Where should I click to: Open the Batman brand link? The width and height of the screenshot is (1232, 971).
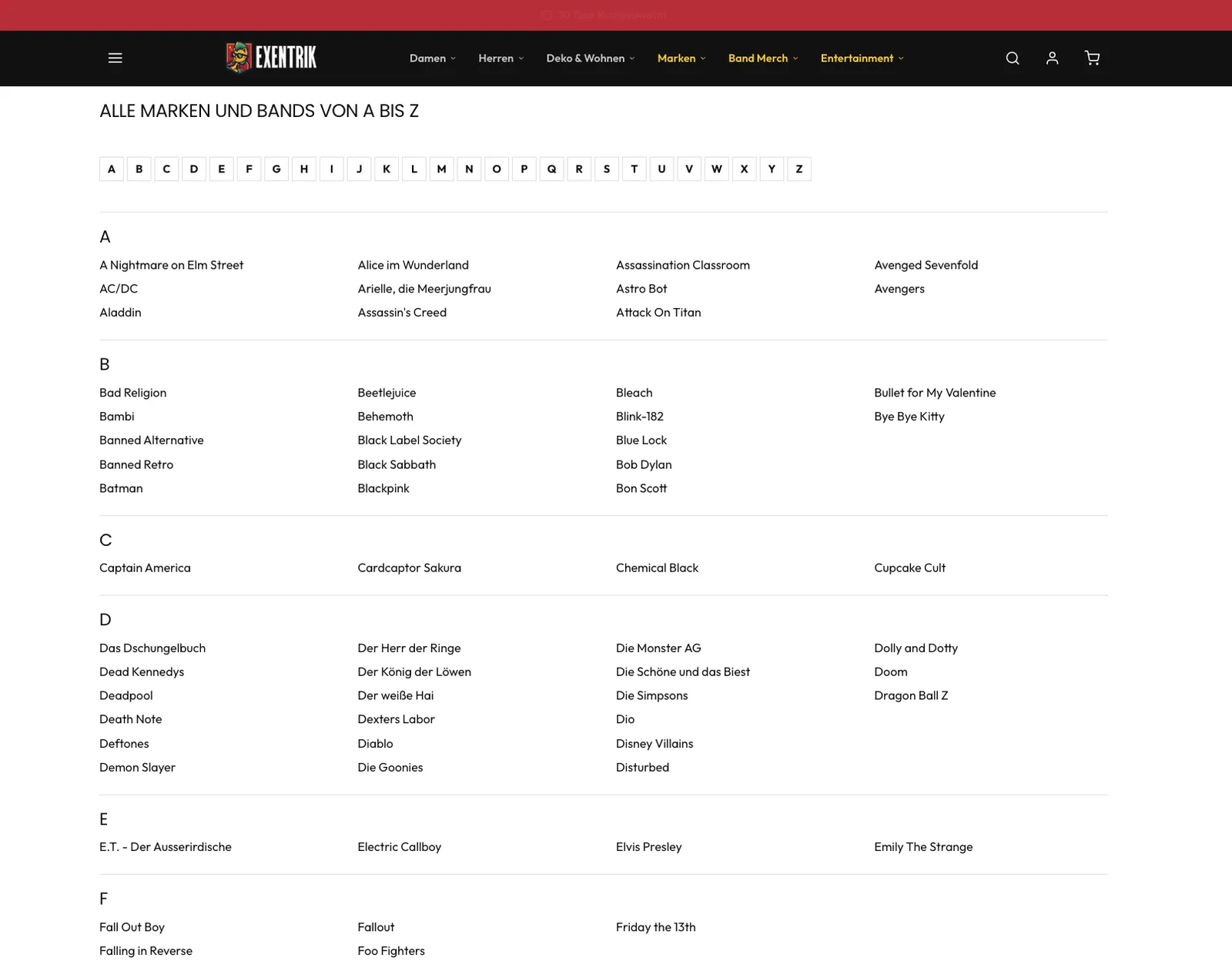121,488
